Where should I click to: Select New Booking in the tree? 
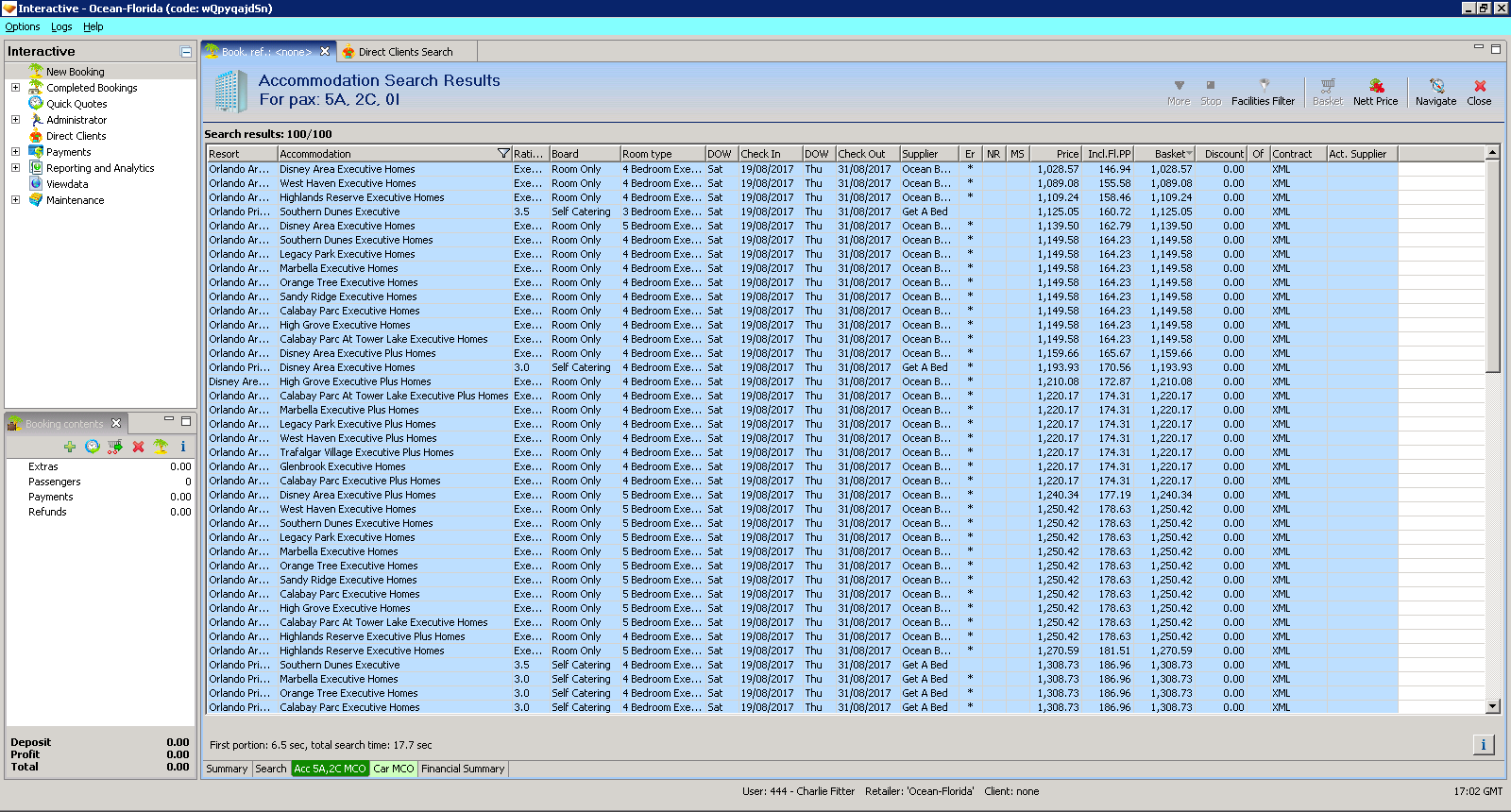click(x=76, y=72)
